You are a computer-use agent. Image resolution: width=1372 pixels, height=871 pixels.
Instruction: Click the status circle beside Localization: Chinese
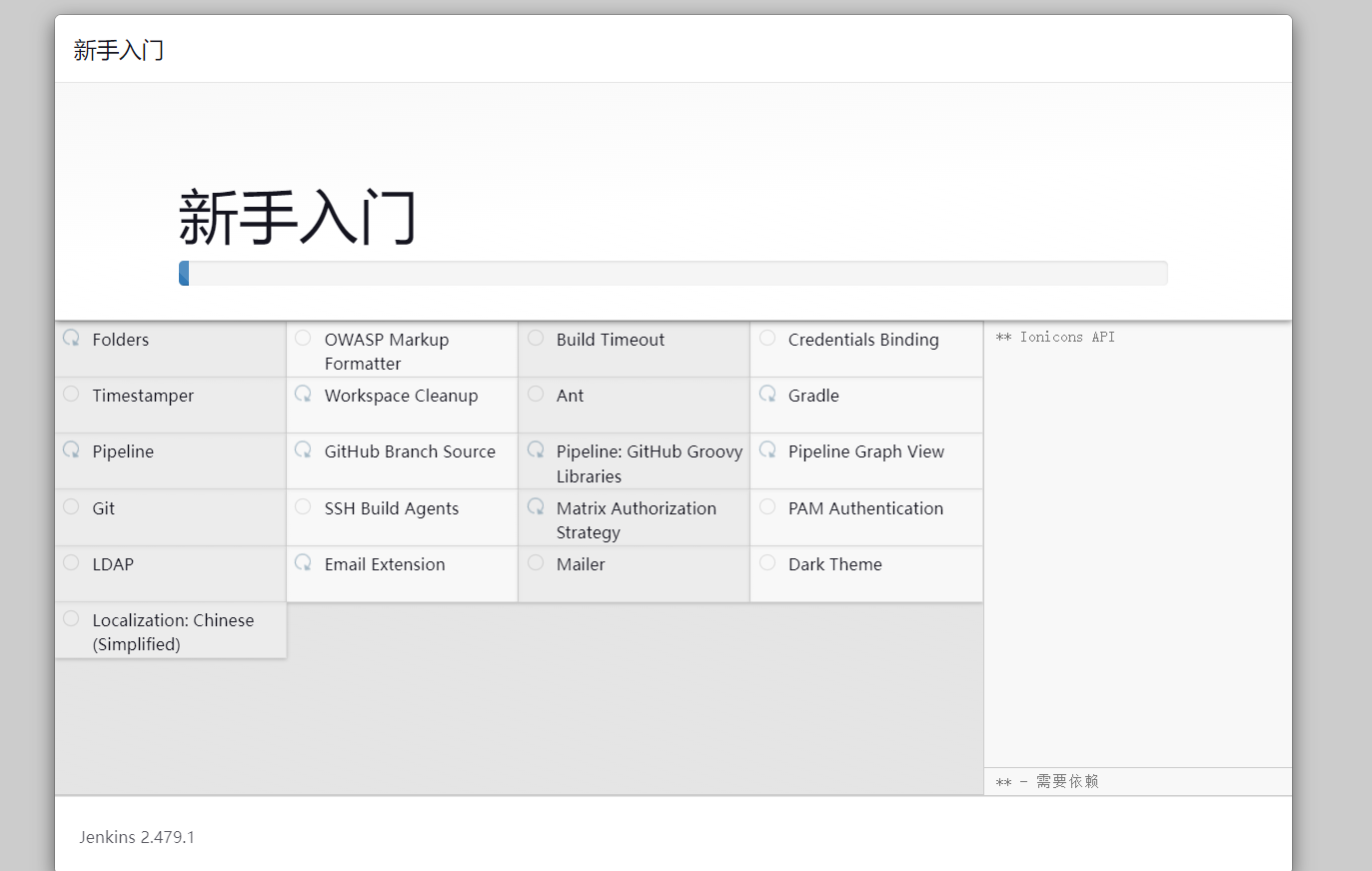click(71, 618)
